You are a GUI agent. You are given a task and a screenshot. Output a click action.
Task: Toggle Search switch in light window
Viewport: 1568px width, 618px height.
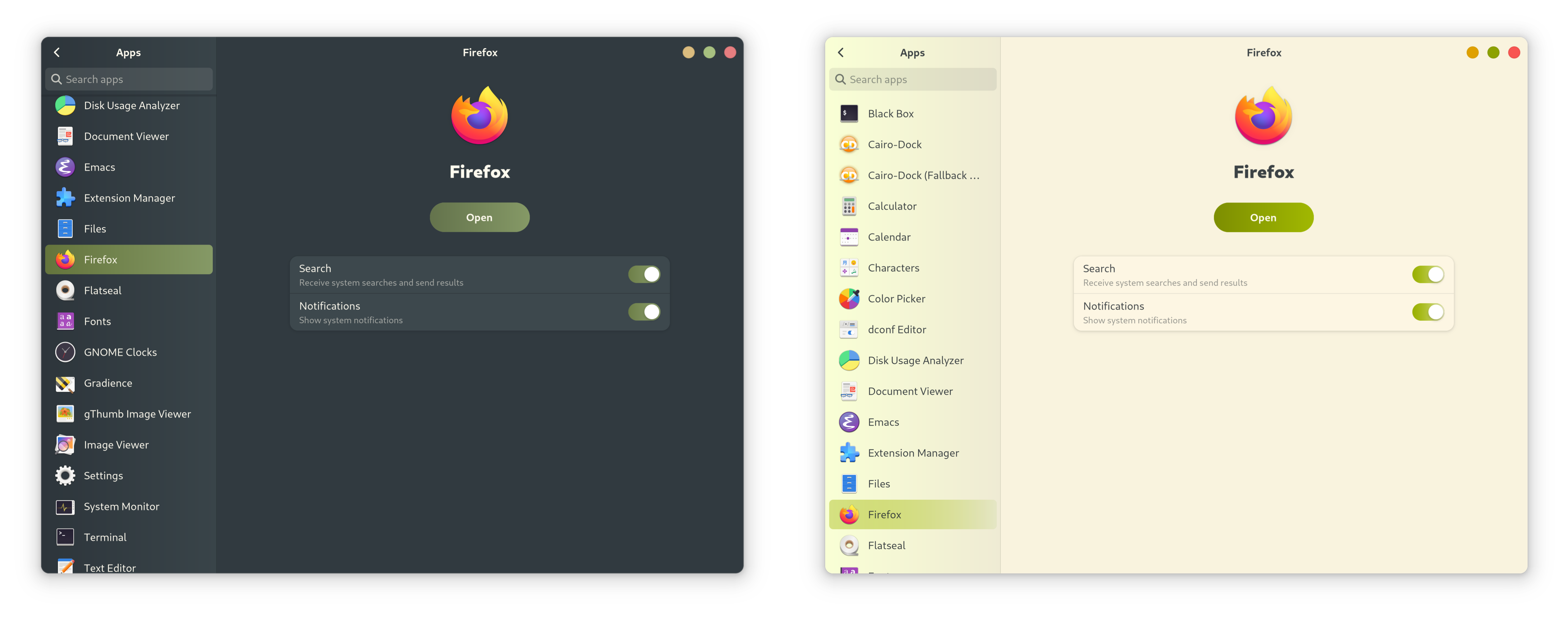(1428, 274)
